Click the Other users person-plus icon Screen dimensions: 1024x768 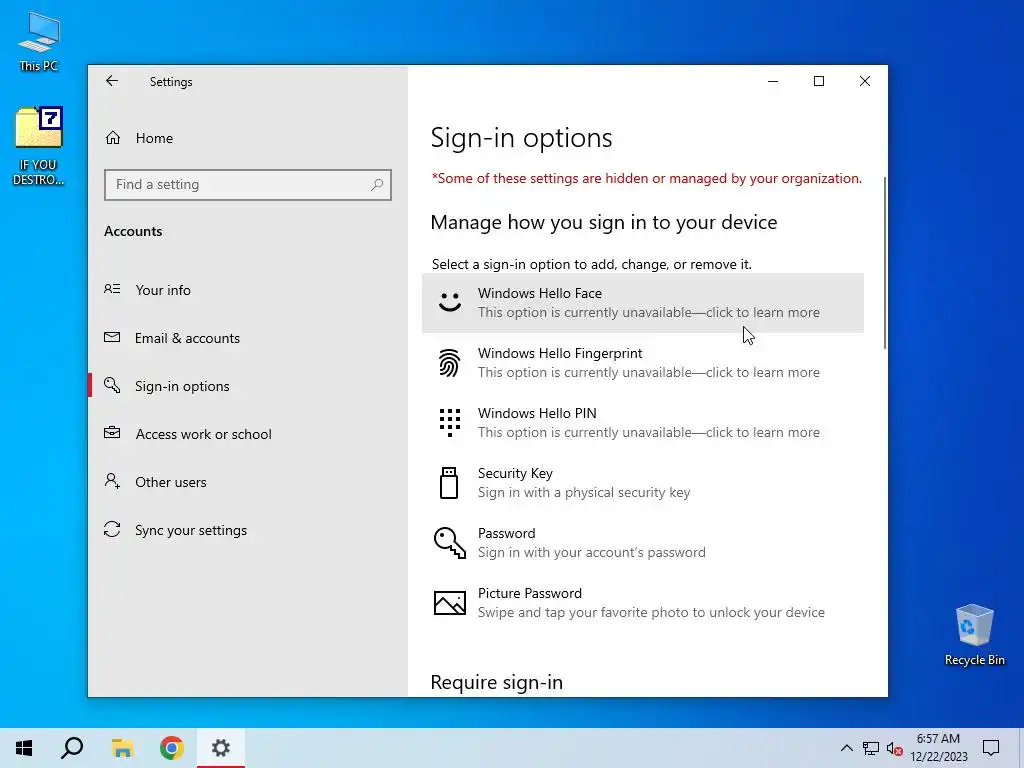[112, 481]
